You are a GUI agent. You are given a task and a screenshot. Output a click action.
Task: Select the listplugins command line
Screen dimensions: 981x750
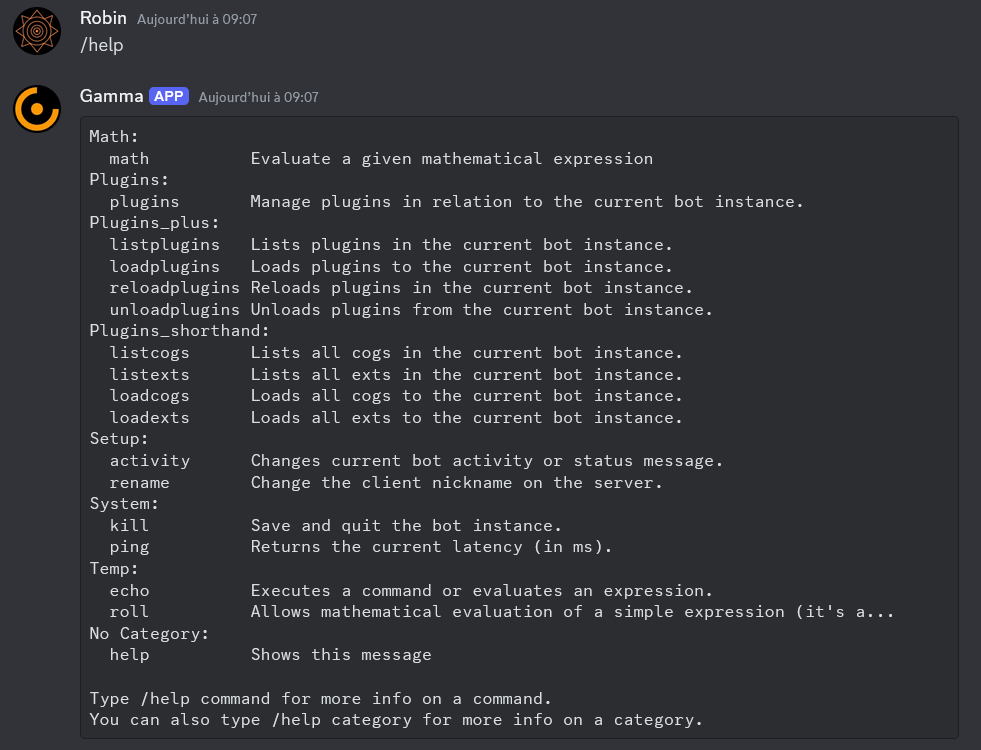165,244
